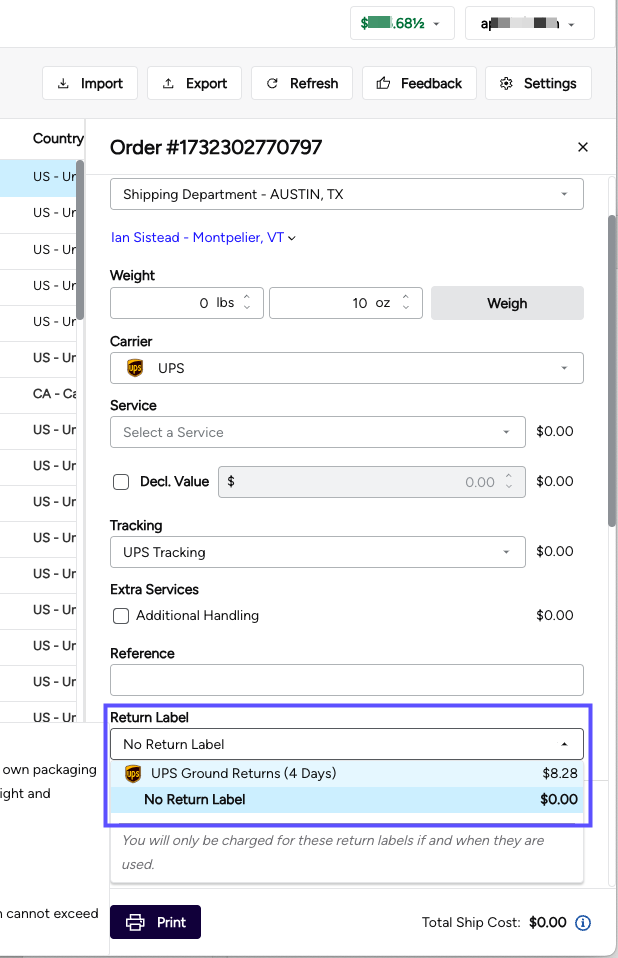Check the Additional Handling option

[x=121, y=616]
